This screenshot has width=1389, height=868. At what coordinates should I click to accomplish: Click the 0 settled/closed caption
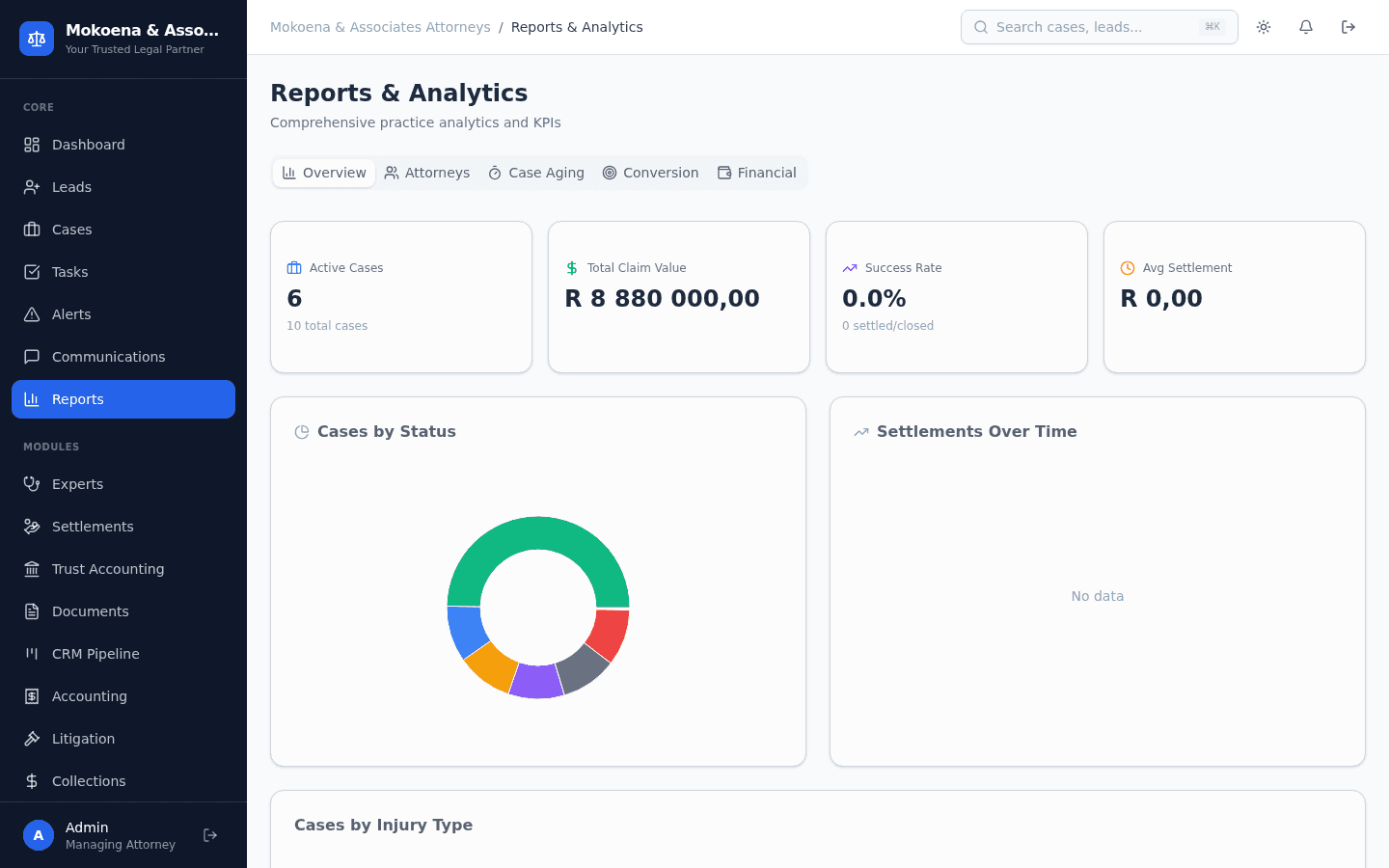(x=887, y=326)
